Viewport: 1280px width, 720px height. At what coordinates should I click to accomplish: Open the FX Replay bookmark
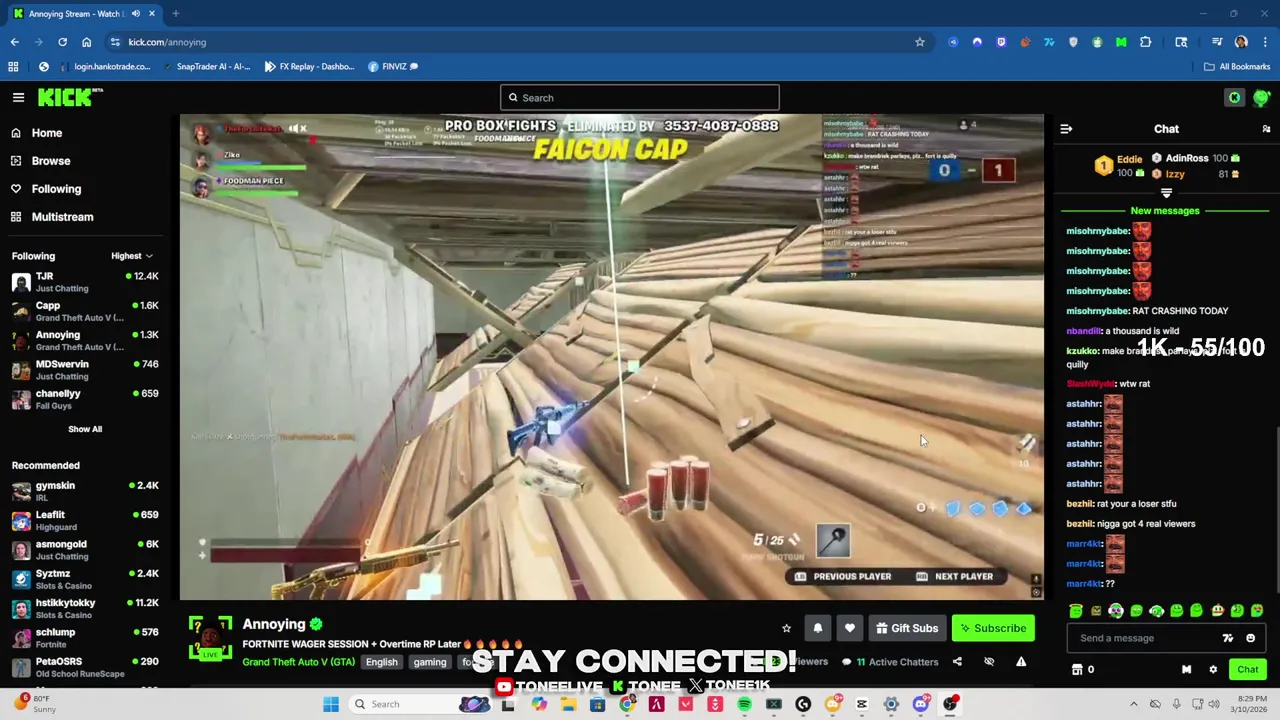tap(309, 67)
